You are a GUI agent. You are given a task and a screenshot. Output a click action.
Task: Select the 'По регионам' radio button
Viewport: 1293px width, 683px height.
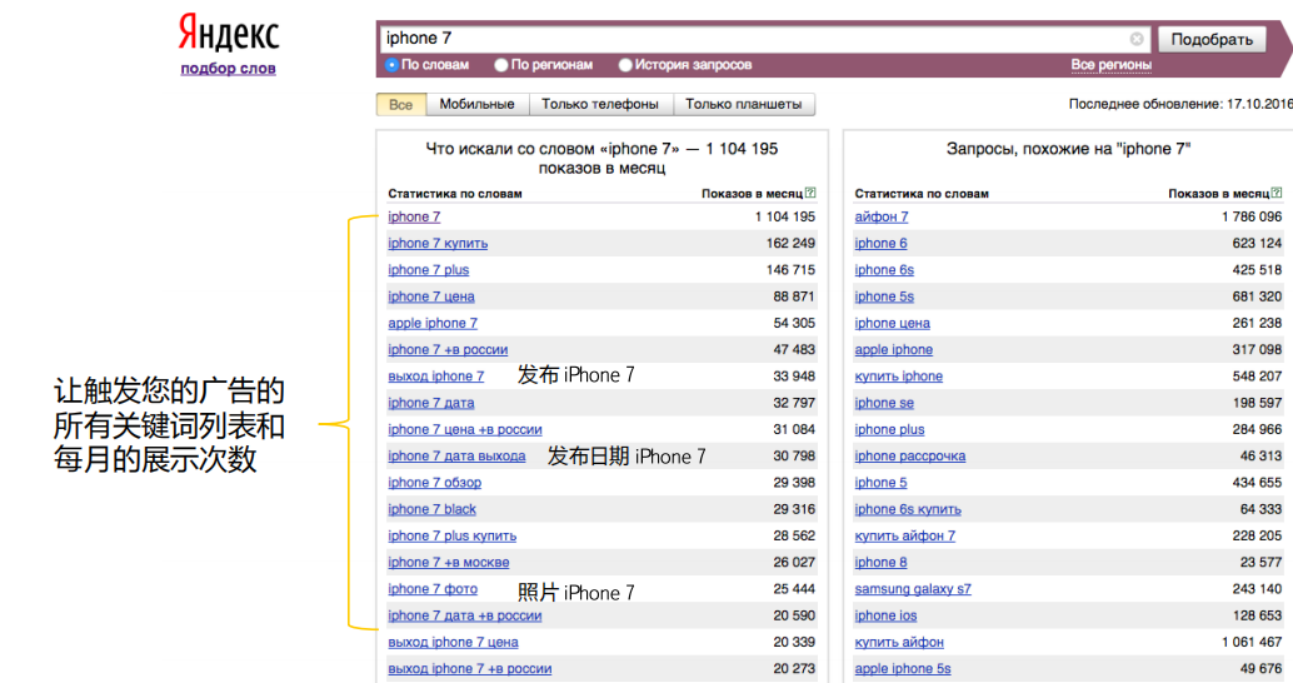tap(501, 65)
